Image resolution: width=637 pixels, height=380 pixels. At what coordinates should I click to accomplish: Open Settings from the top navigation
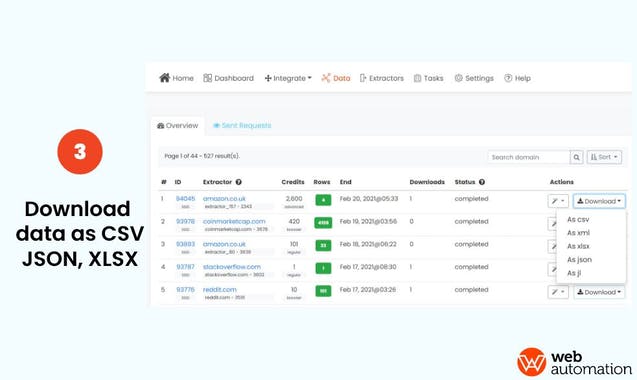tap(474, 78)
